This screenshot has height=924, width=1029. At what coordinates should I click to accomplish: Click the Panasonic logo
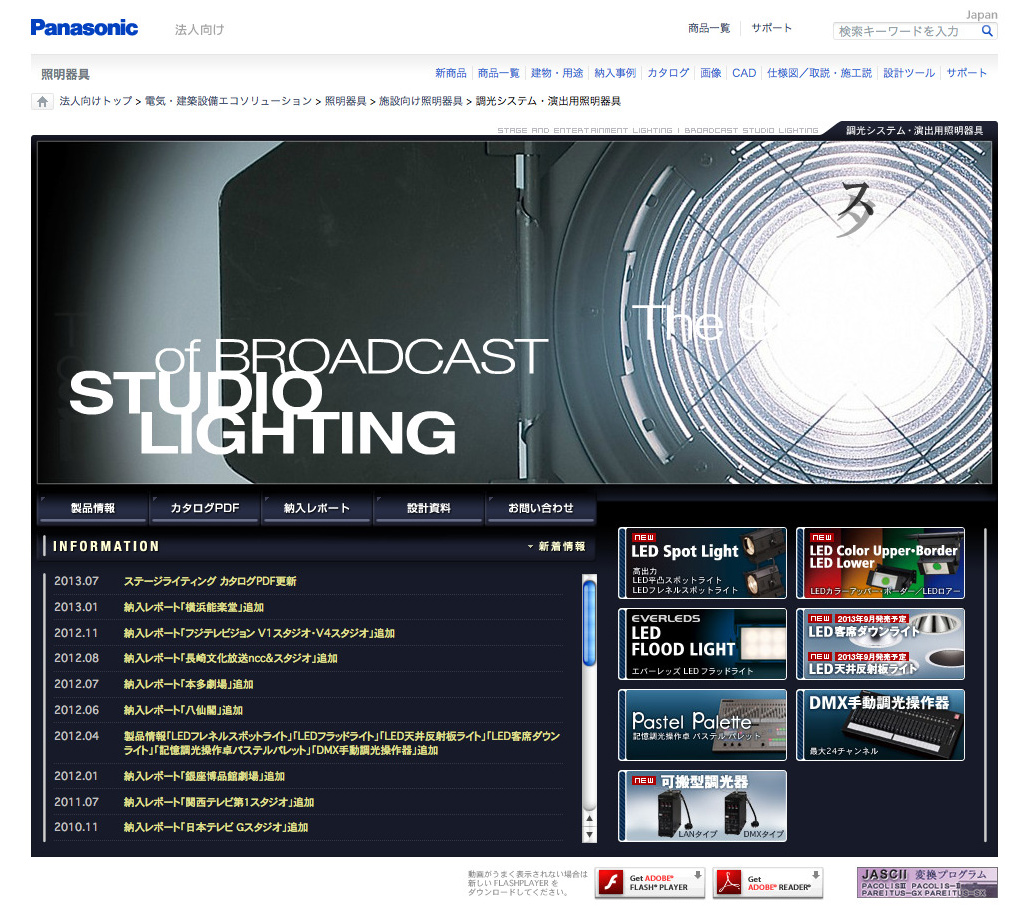(x=84, y=28)
